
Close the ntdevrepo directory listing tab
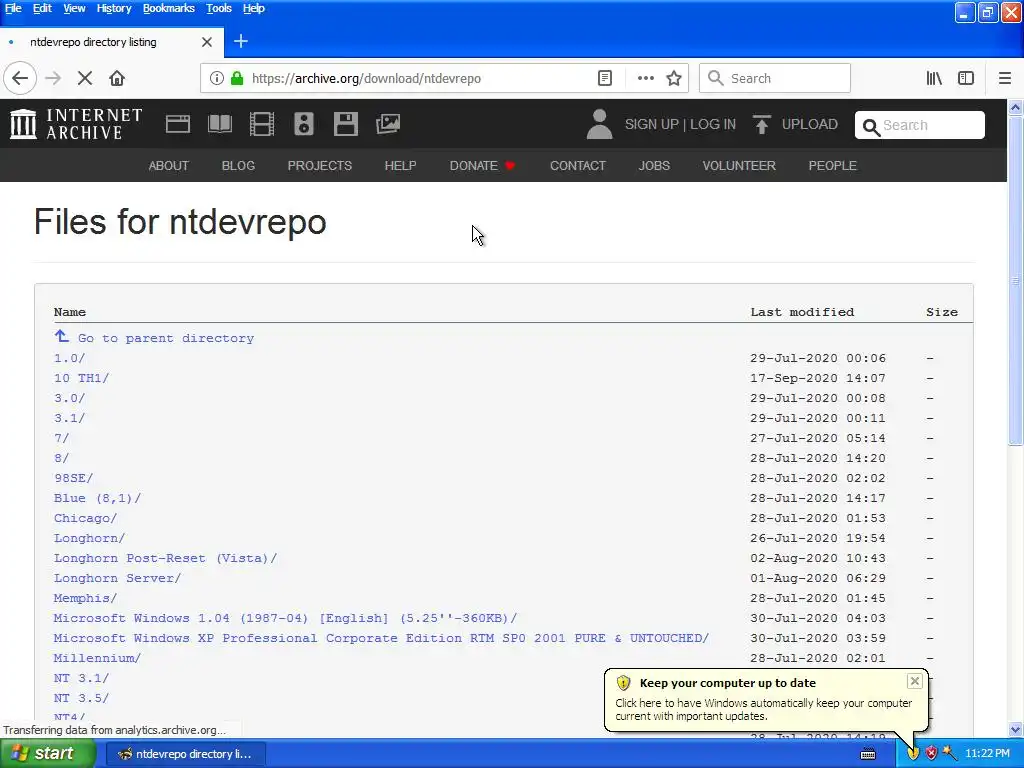[x=207, y=42]
